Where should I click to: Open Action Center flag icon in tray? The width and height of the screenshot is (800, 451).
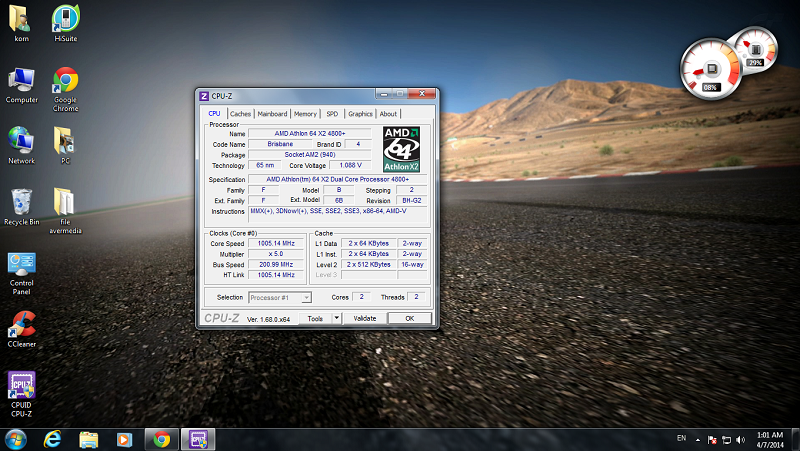(712, 439)
